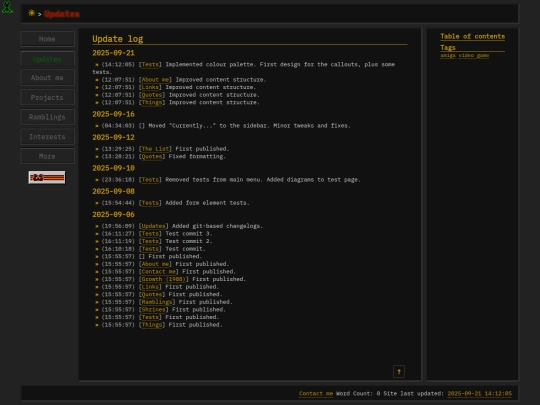Open the About me menu item

[47, 78]
